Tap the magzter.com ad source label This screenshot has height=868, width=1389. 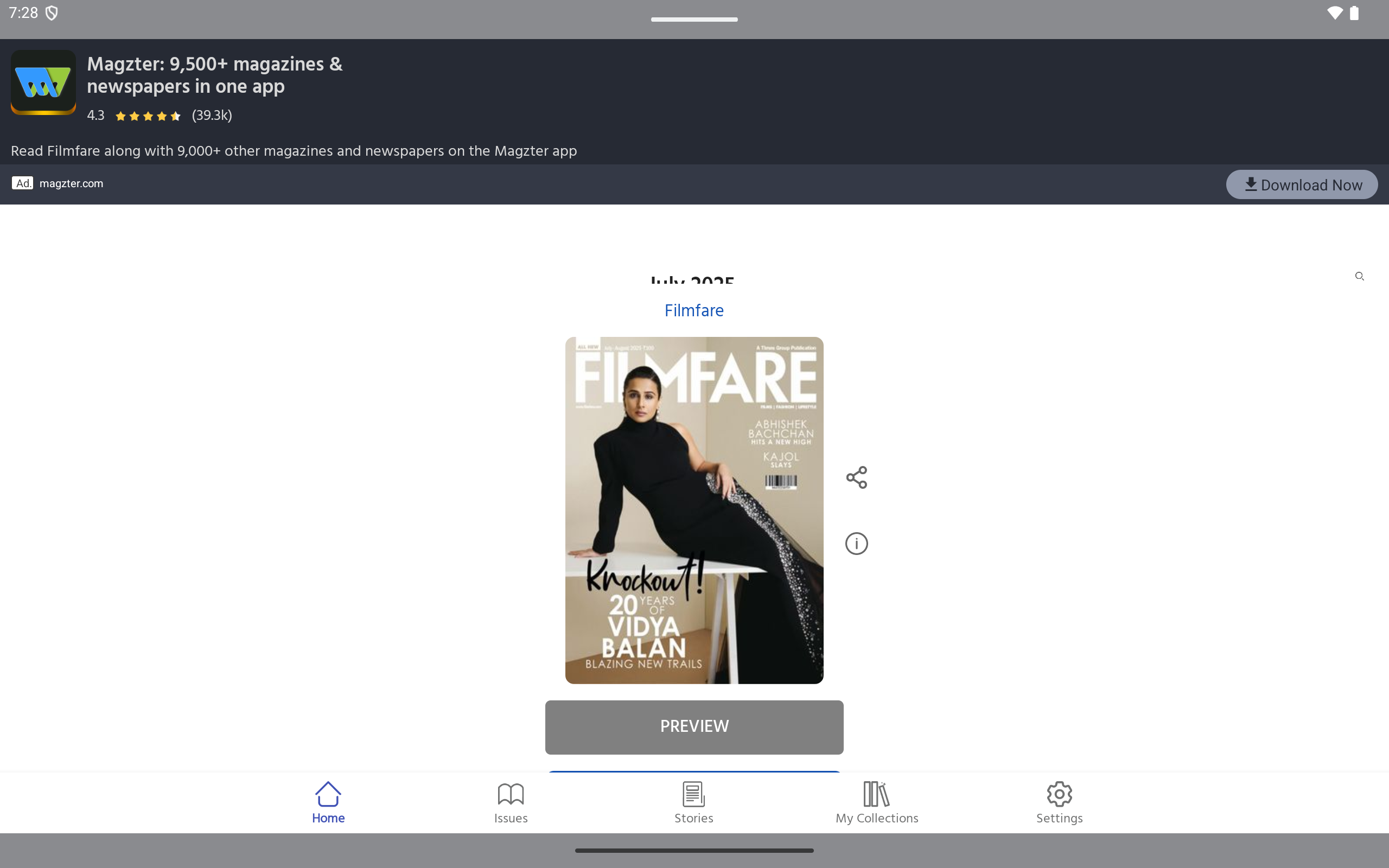71,184
